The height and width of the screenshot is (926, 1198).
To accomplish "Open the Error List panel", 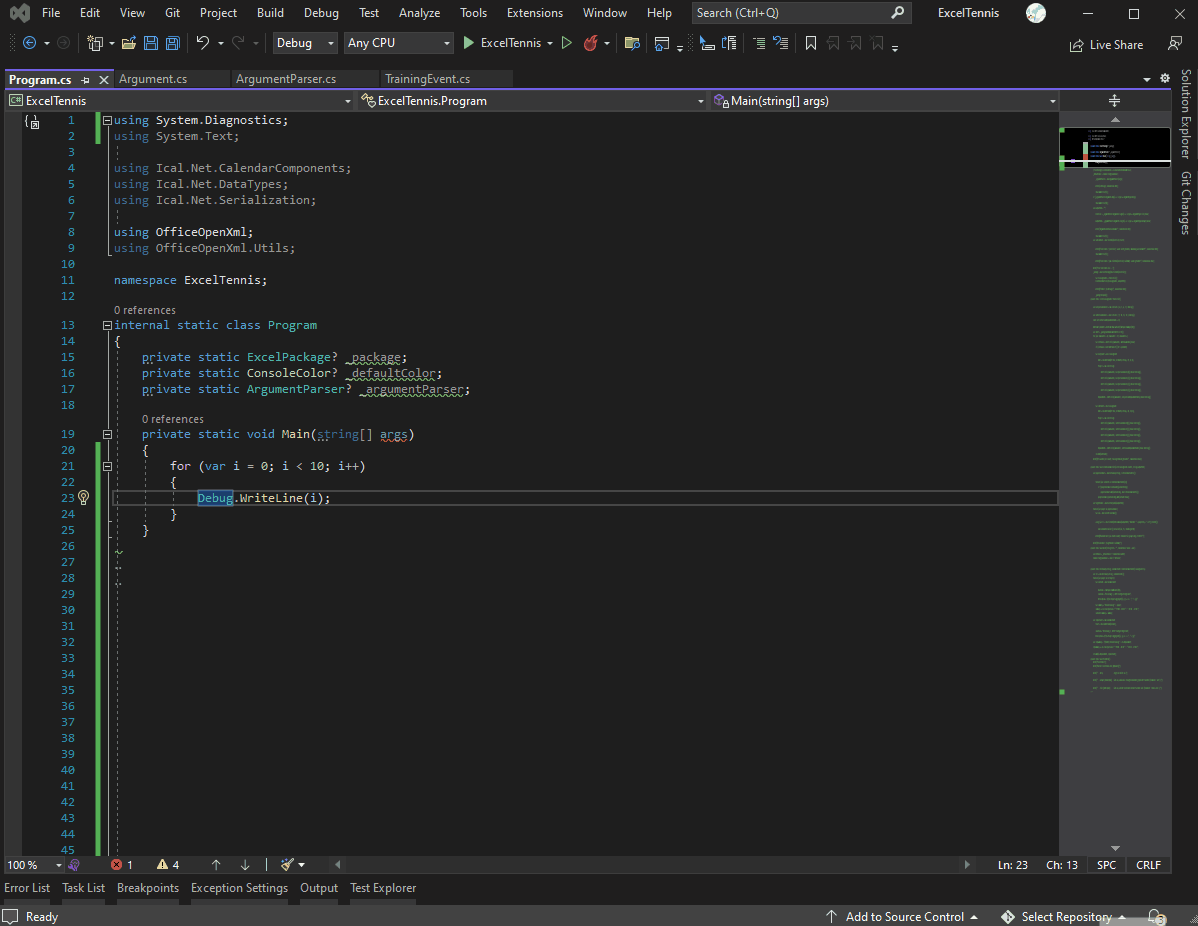I will 27,888.
